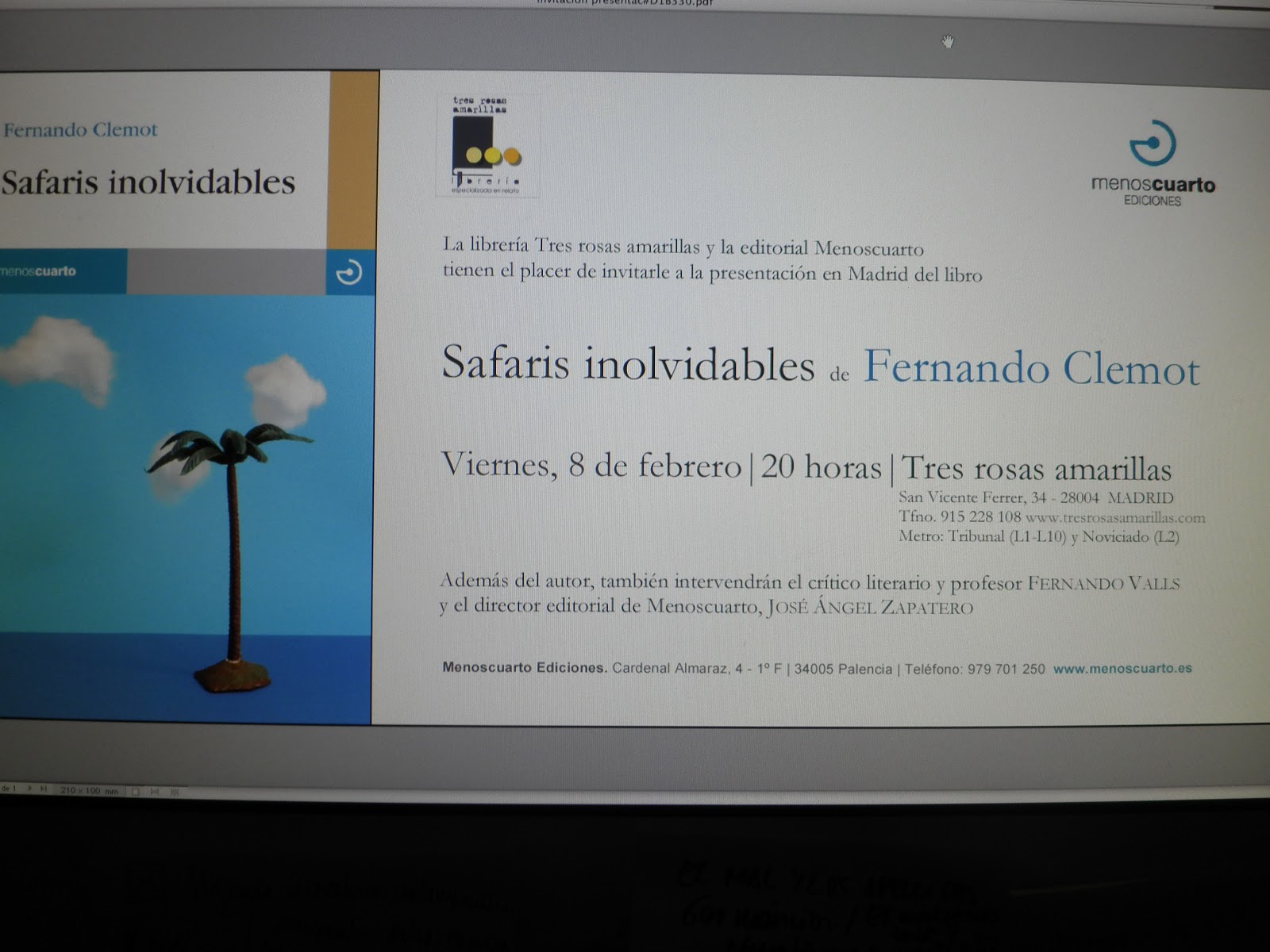Click the cover title Safaris inolvidables
This screenshot has width=1270, height=952.
(148, 182)
